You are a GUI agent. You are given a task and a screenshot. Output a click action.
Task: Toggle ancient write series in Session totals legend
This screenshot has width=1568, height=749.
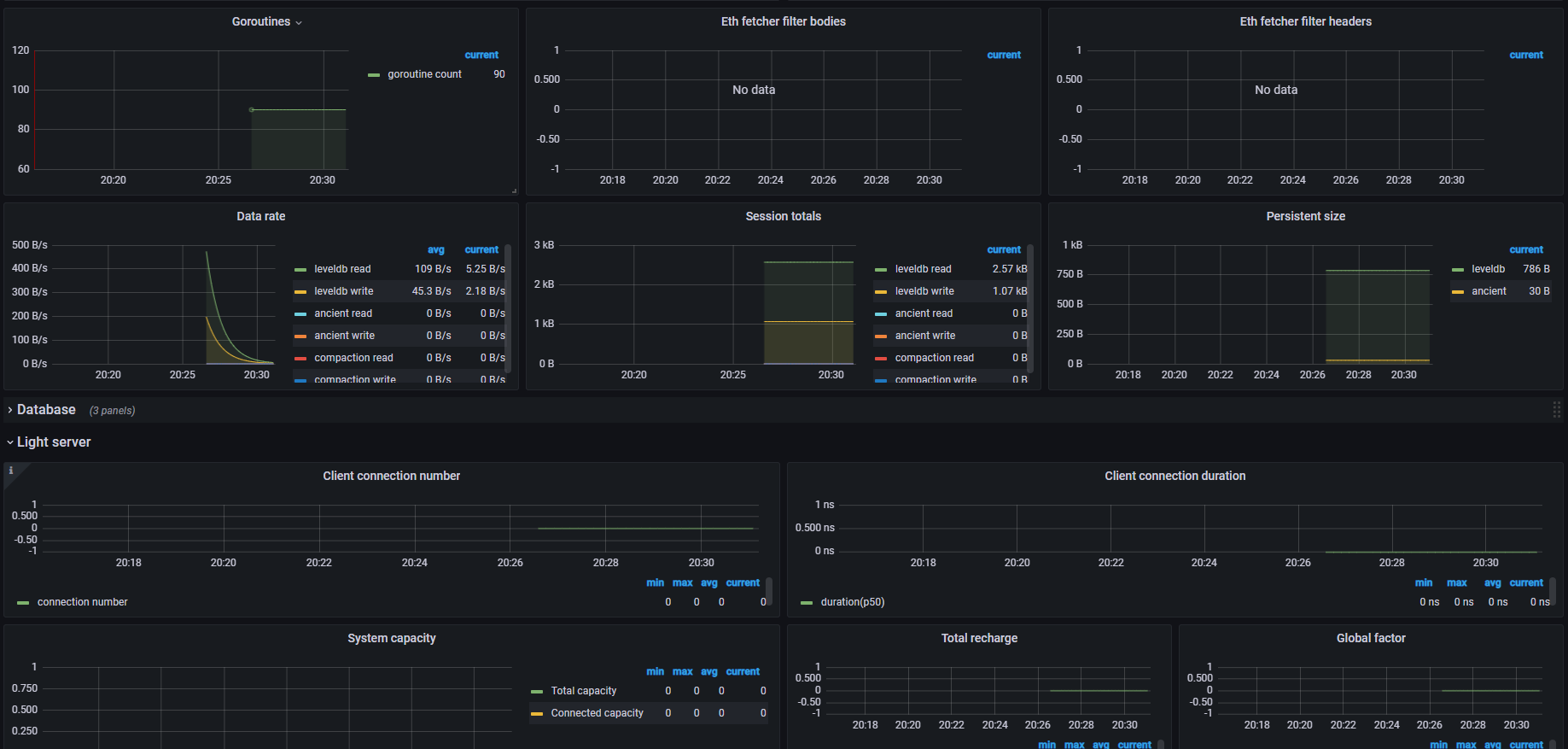(x=925, y=336)
